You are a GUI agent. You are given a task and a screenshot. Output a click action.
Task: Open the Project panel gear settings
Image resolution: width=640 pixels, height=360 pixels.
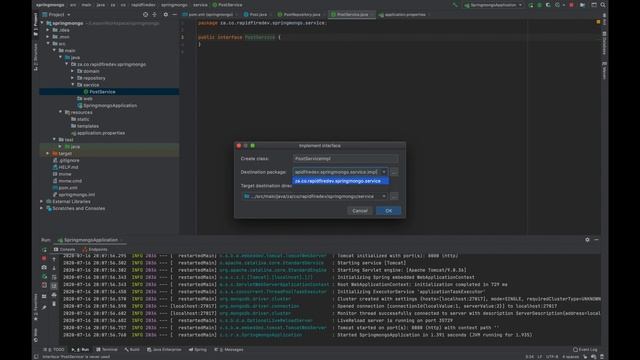coord(165,14)
